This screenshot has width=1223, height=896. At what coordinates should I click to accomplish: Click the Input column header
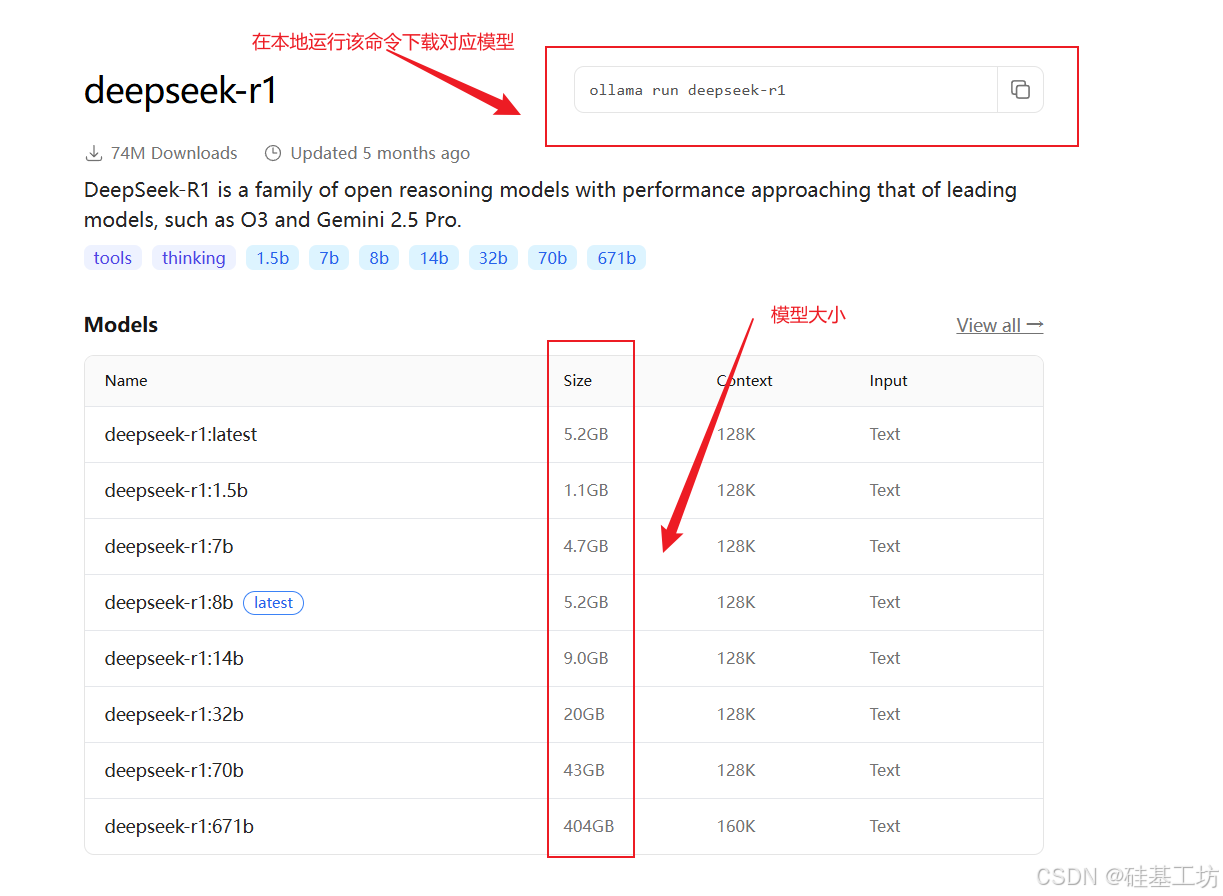(x=889, y=381)
